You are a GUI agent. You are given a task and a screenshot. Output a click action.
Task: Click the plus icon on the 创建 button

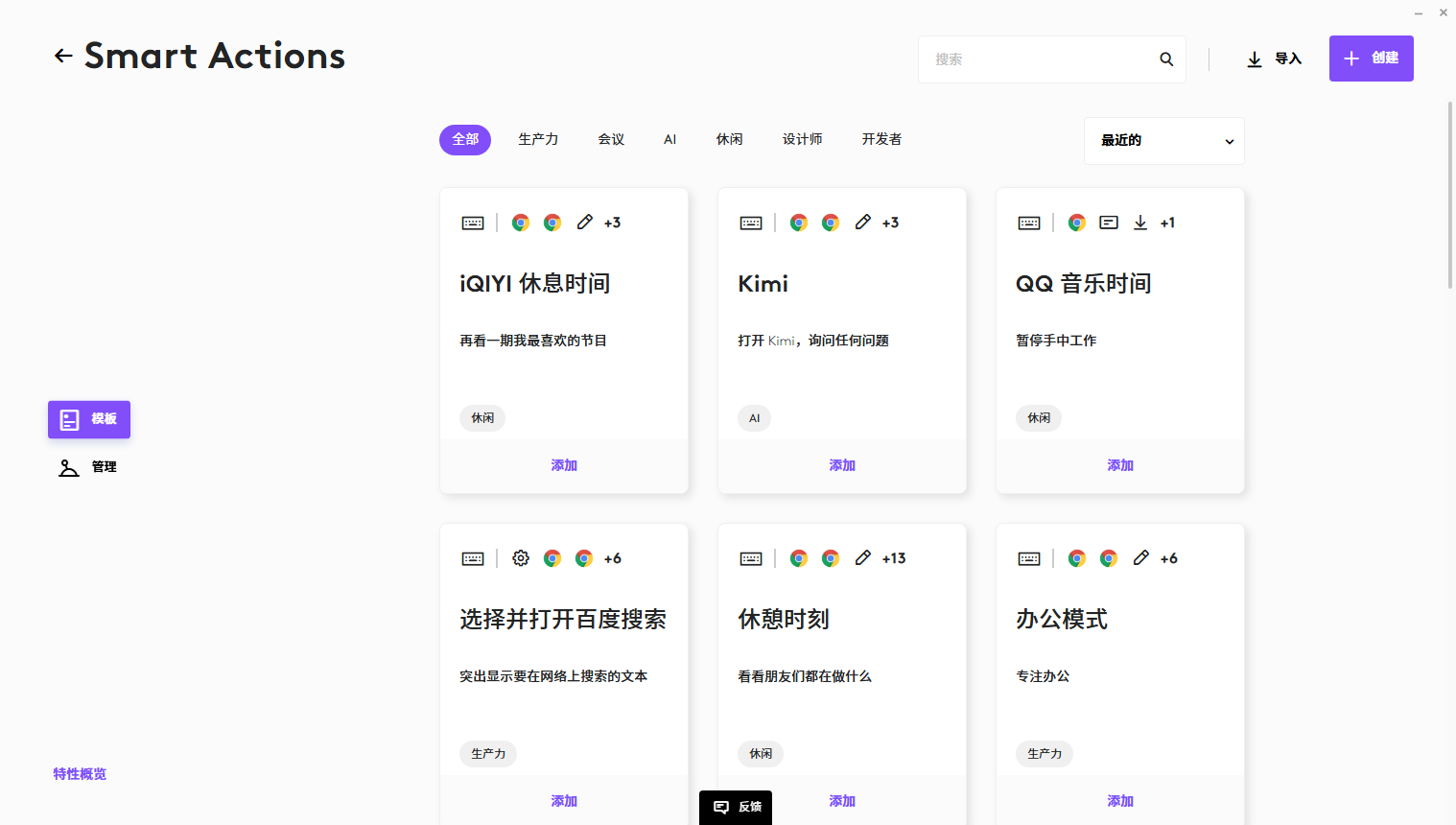point(1351,59)
